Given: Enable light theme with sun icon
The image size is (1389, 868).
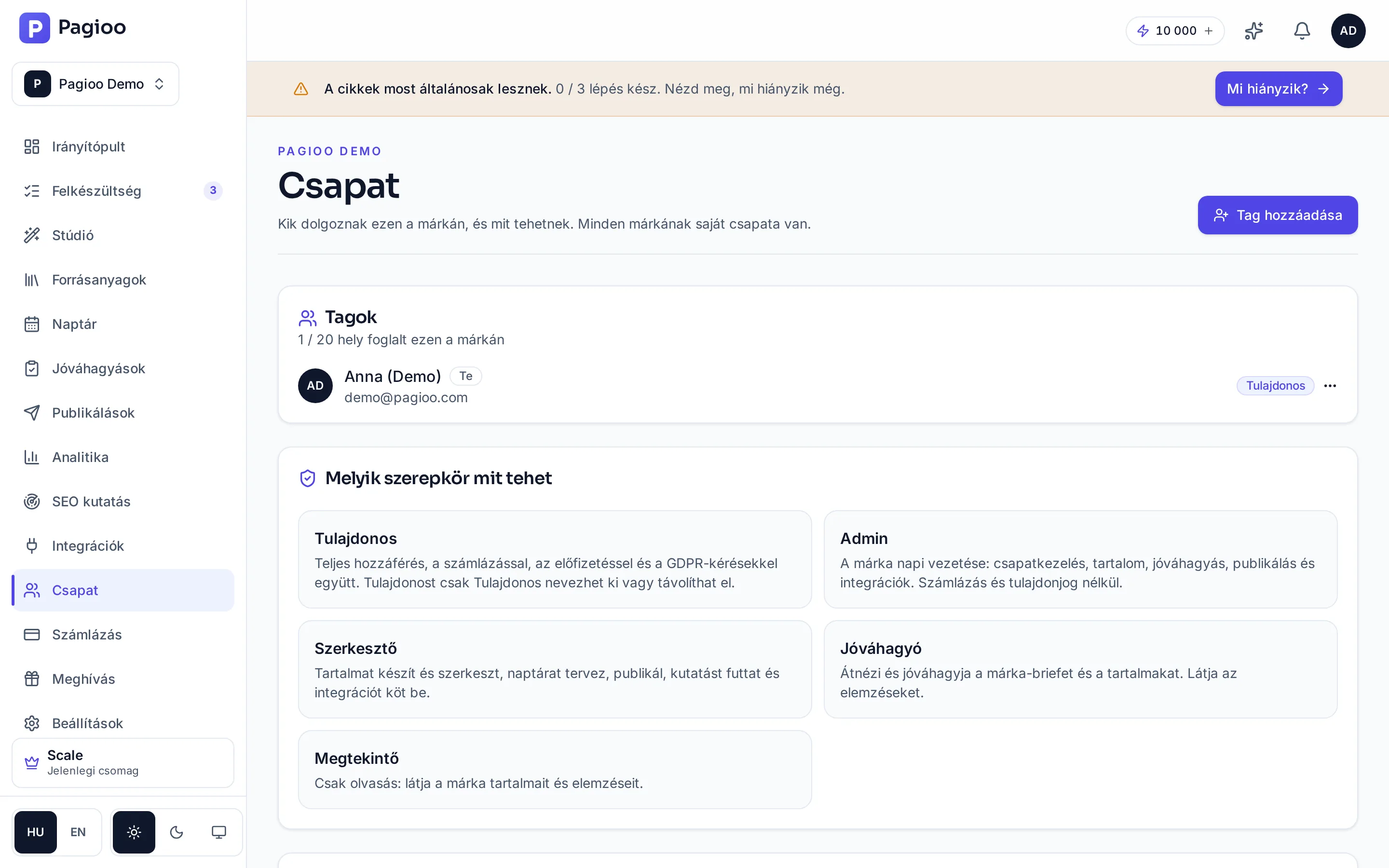Looking at the screenshot, I should (x=134, y=832).
